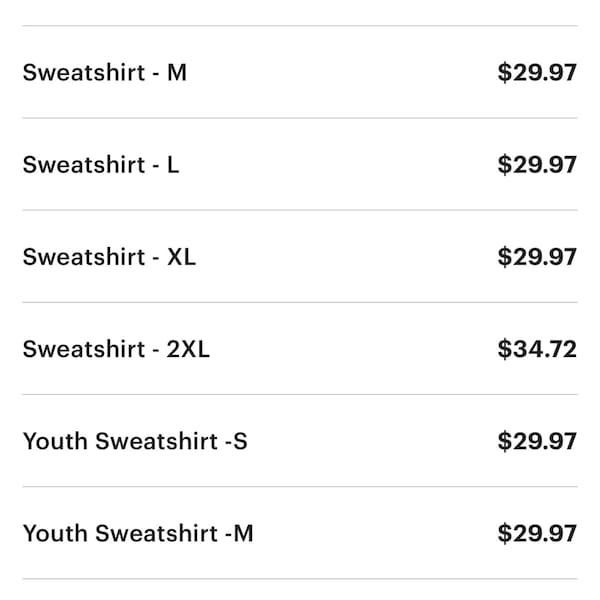Pick the Sweatshirt - XL item label

click(109, 257)
